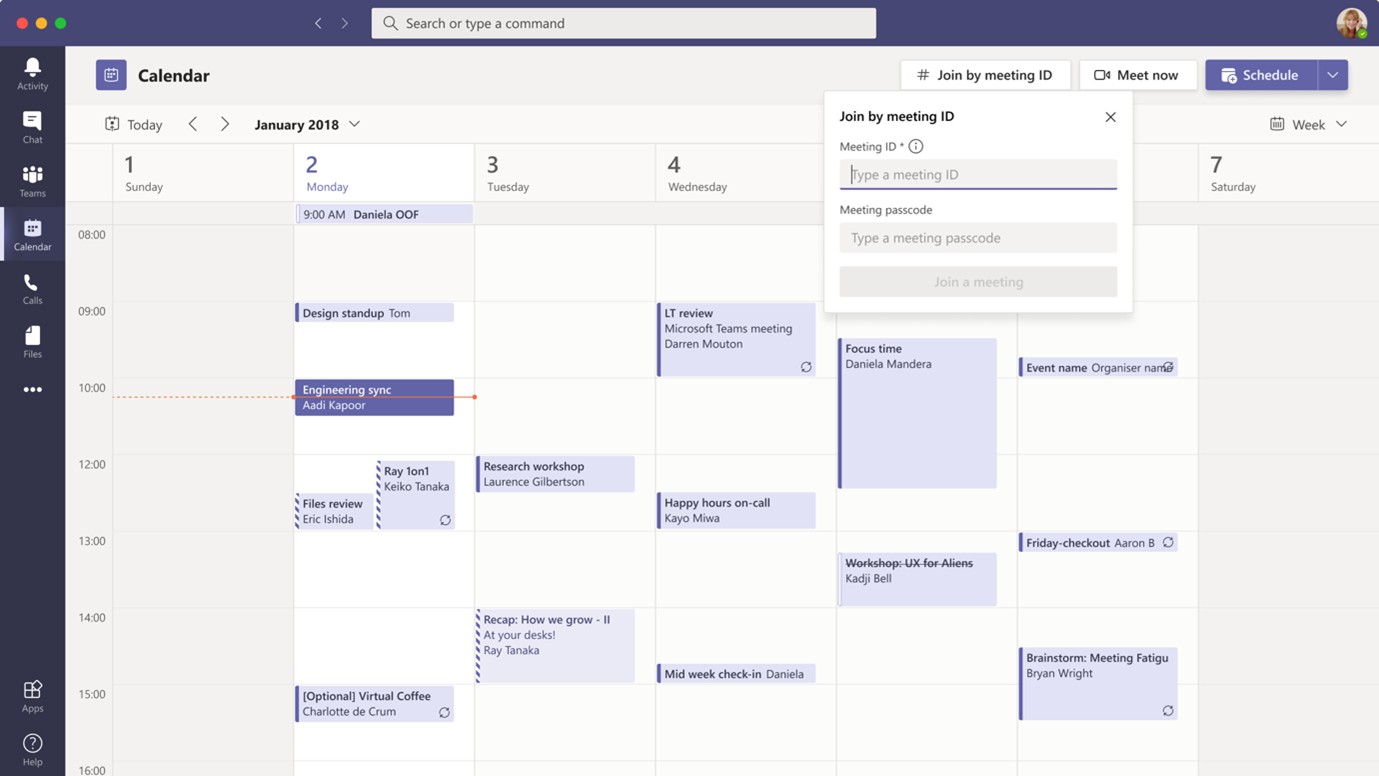
Task: Expand the Schedule button dropdown arrow
Action: 1333,74
